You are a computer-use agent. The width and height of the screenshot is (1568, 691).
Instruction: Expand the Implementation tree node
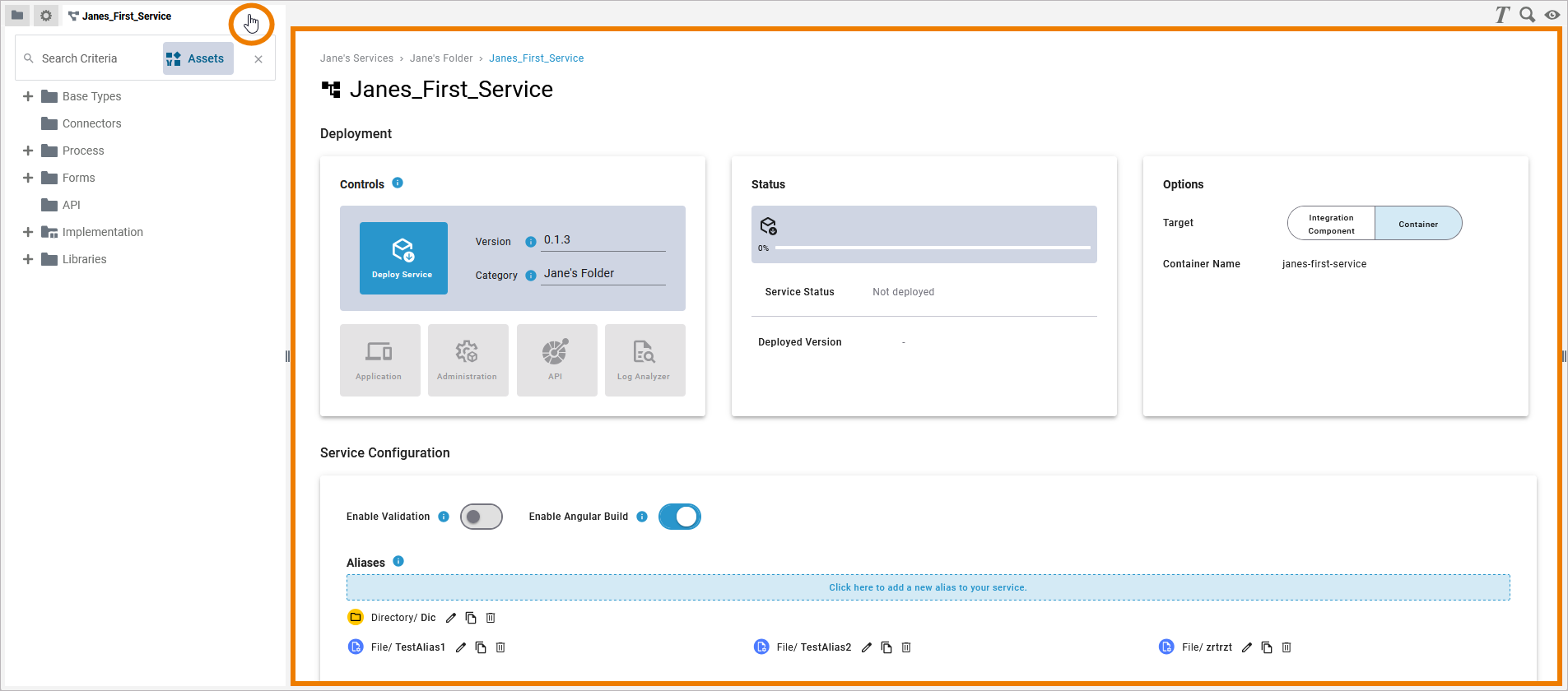pyautogui.click(x=28, y=232)
